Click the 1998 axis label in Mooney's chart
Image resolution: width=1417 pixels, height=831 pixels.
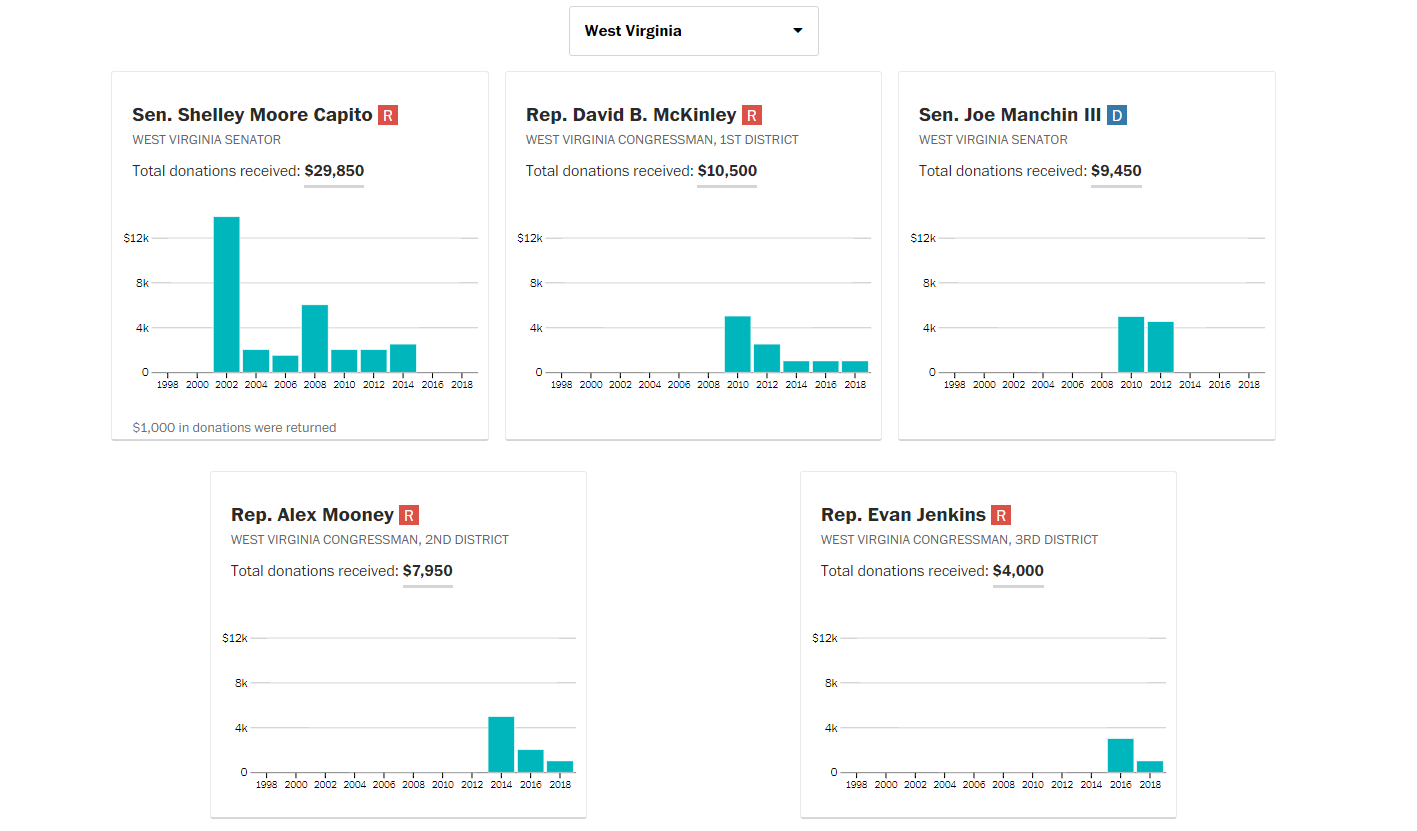tap(266, 785)
